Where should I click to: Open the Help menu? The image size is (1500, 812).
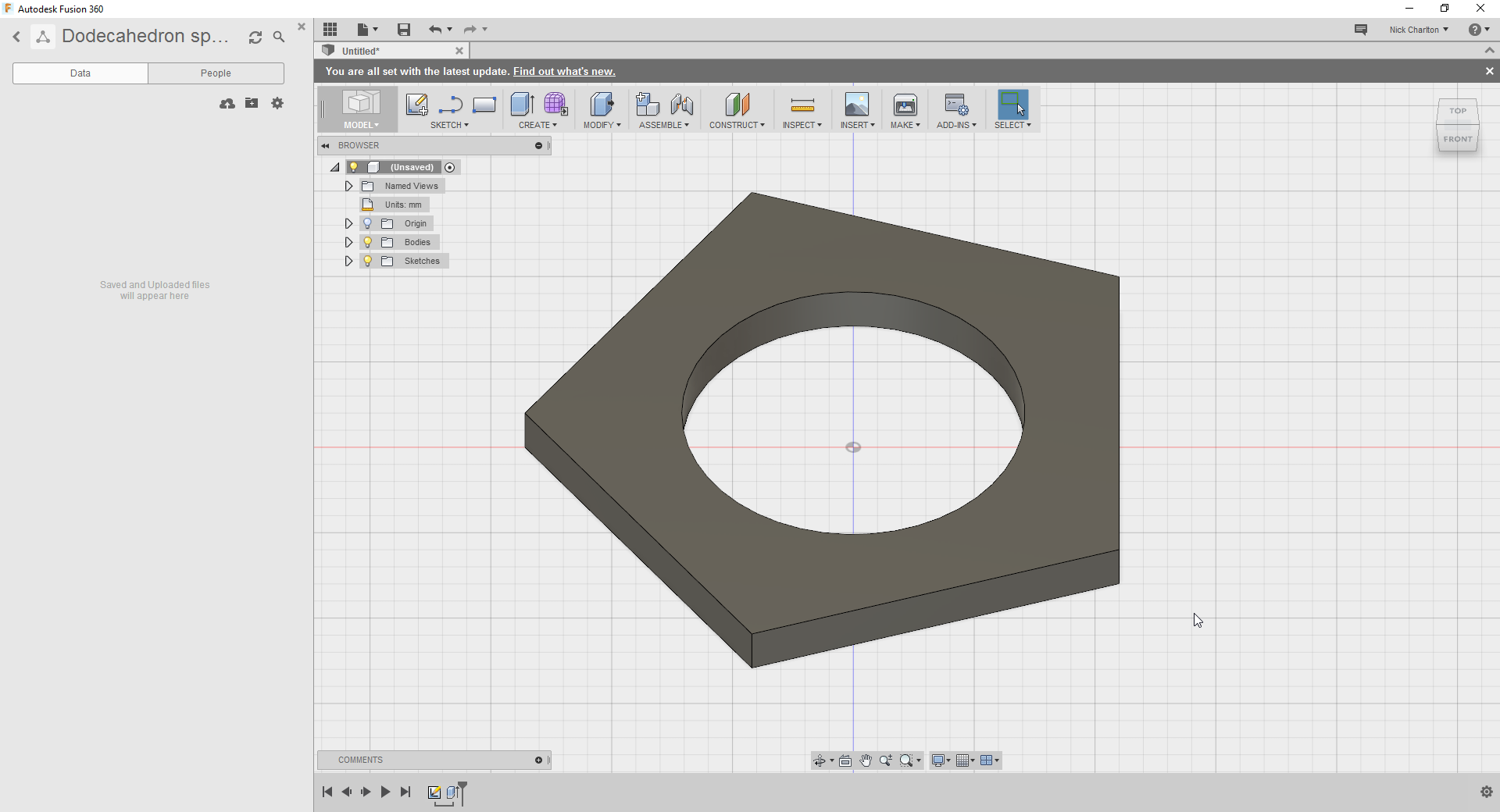pos(1478,30)
